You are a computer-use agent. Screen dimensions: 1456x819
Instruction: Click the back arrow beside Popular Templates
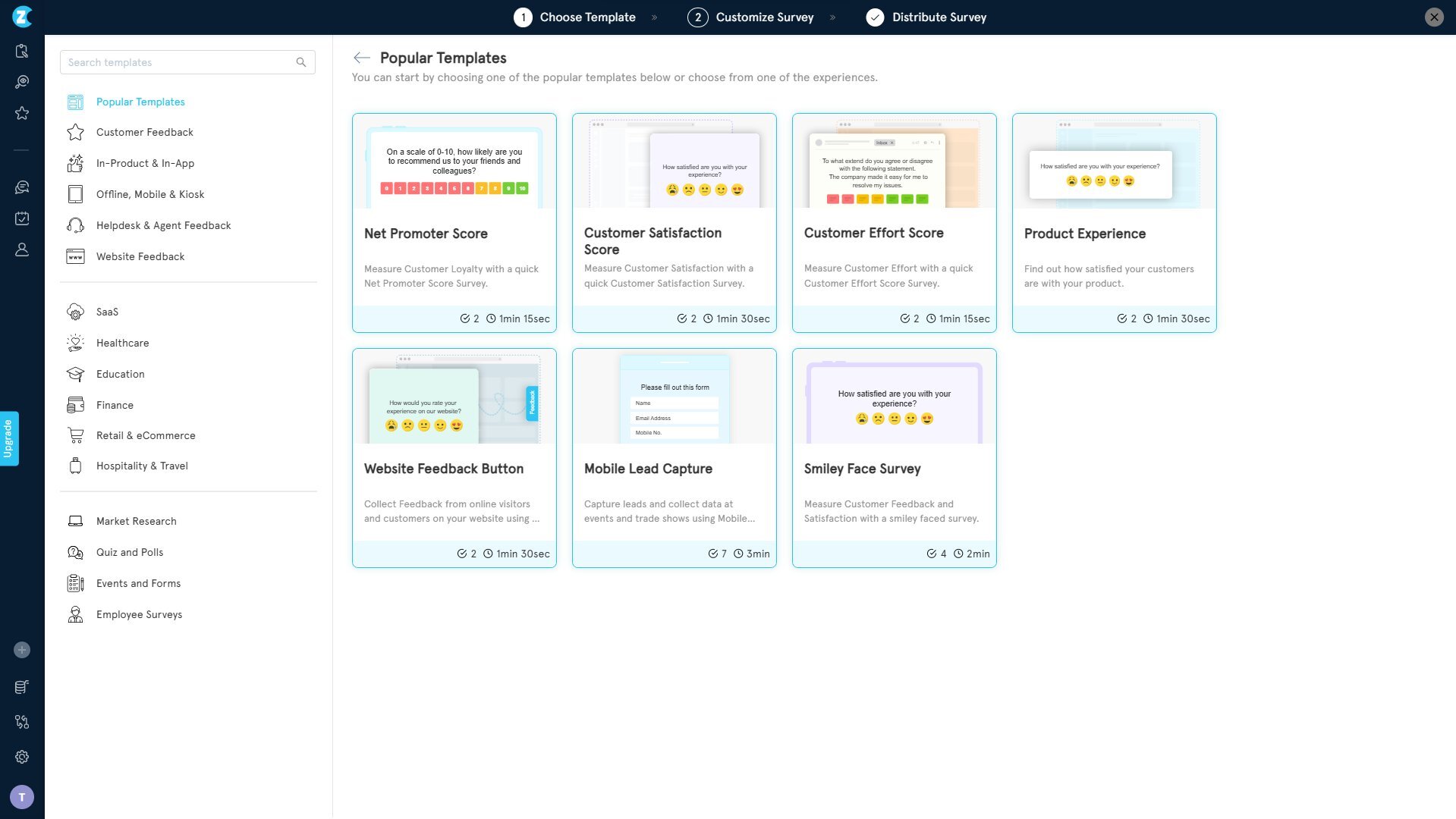[x=362, y=58]
